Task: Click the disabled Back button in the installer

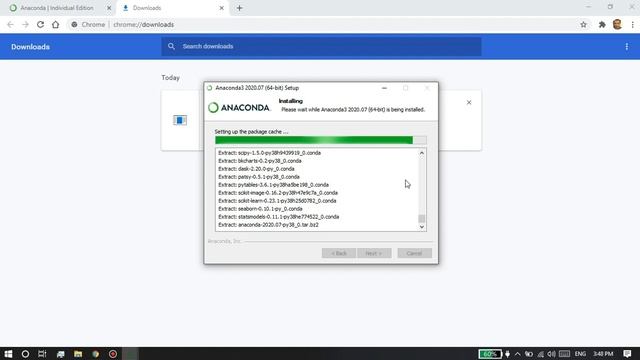Action: point(339,253)
